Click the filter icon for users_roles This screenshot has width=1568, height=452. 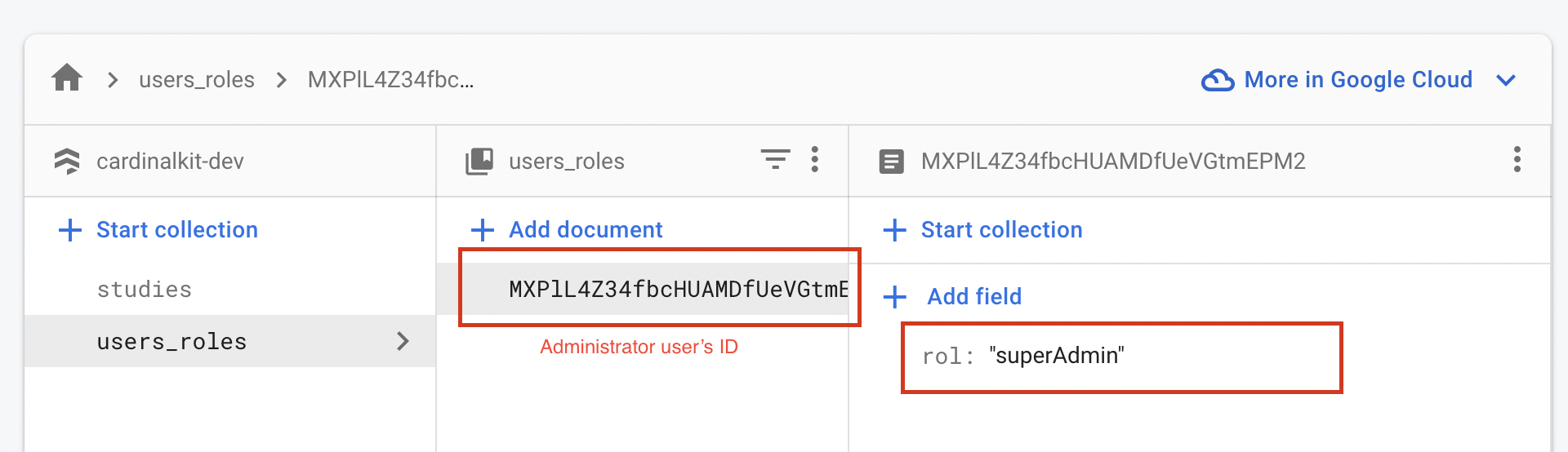coord(774,160)
